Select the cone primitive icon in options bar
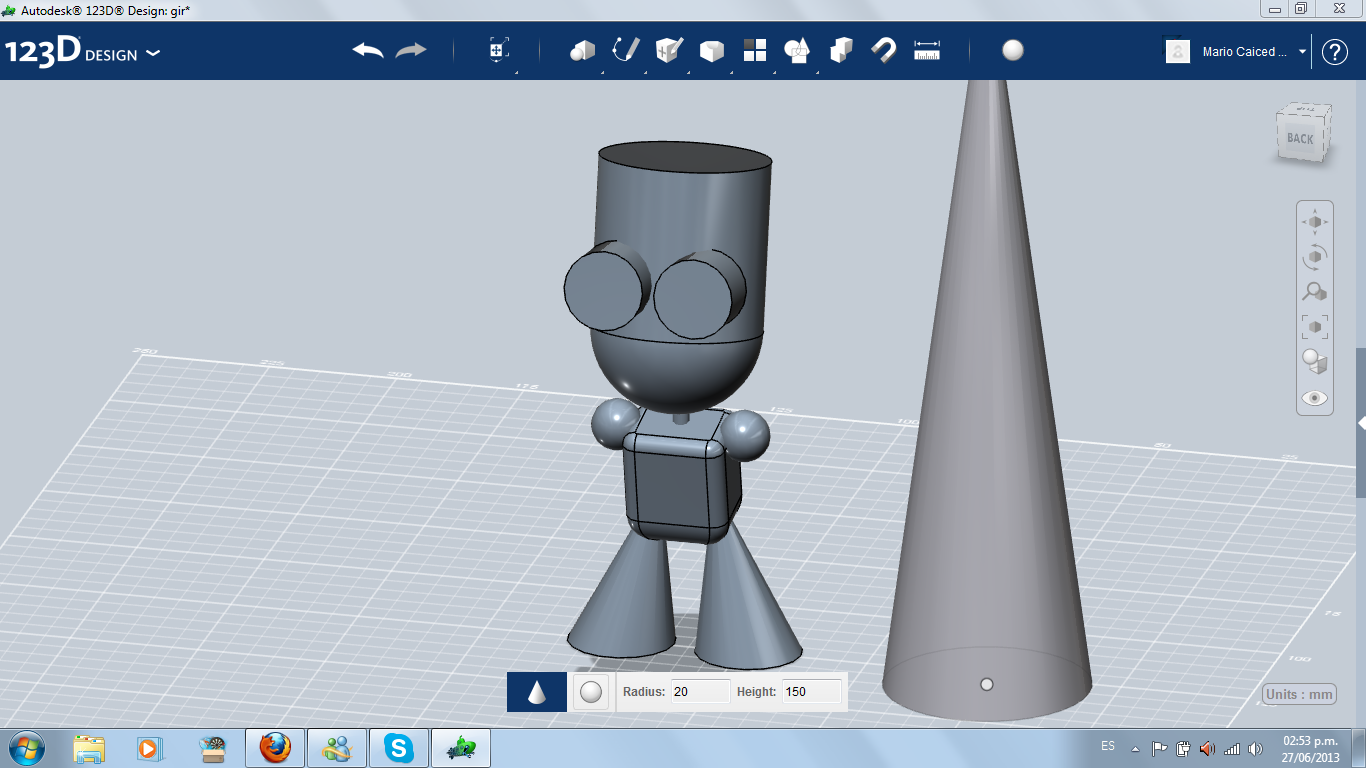Screen dimensions: 1366x768 pos(537,691)
